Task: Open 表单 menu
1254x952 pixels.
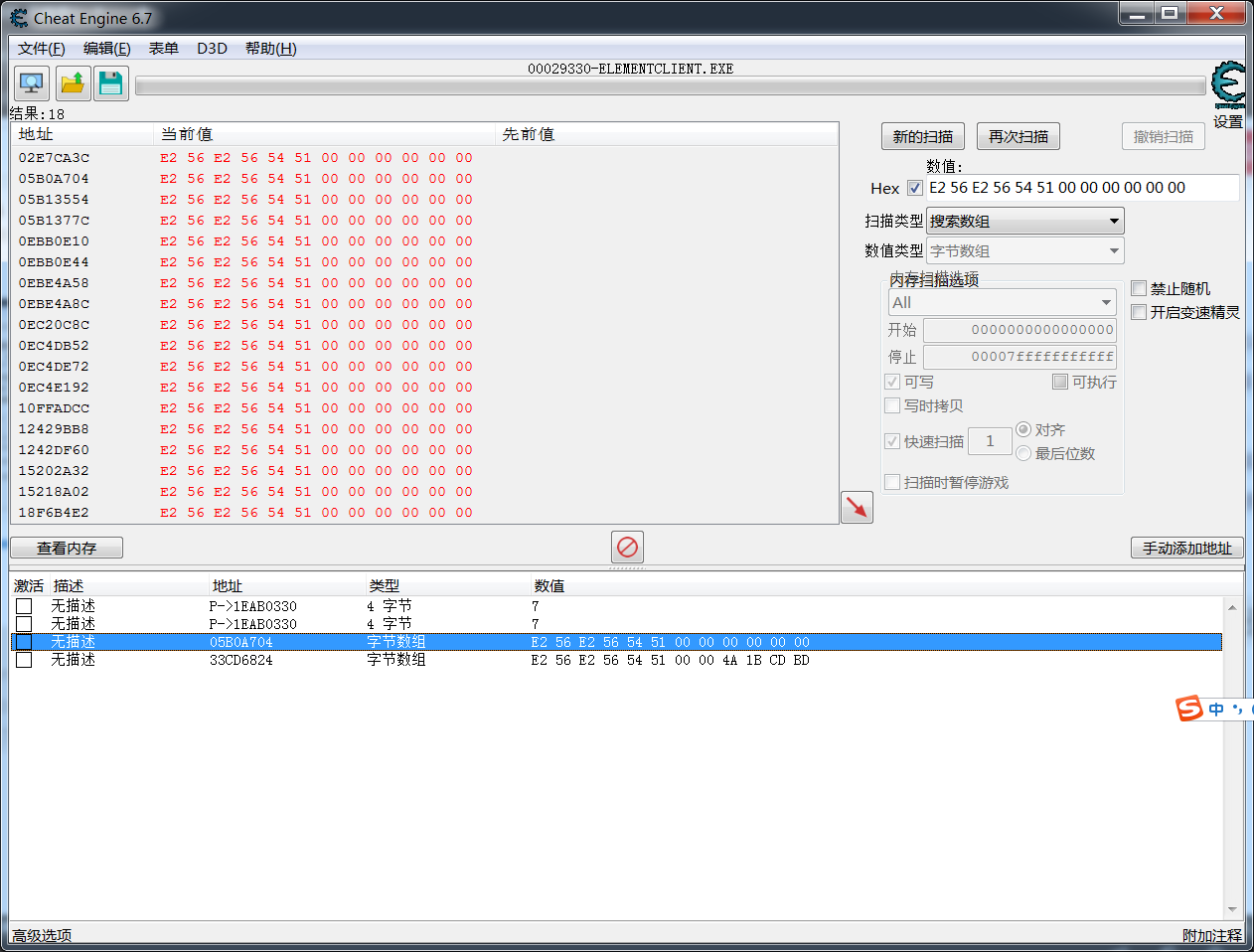Action: pyautogui.click(x=164, y=49)
